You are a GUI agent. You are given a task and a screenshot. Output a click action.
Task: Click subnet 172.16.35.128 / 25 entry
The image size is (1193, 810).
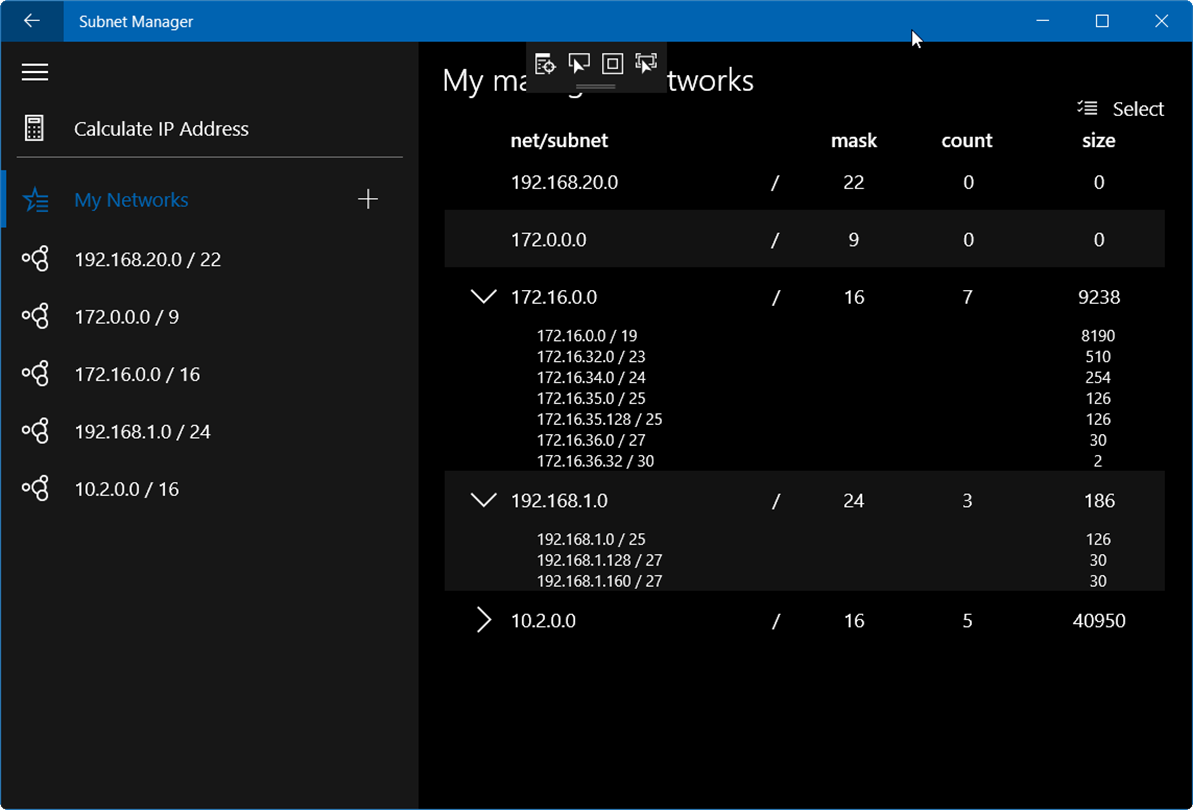pos(599,420)
